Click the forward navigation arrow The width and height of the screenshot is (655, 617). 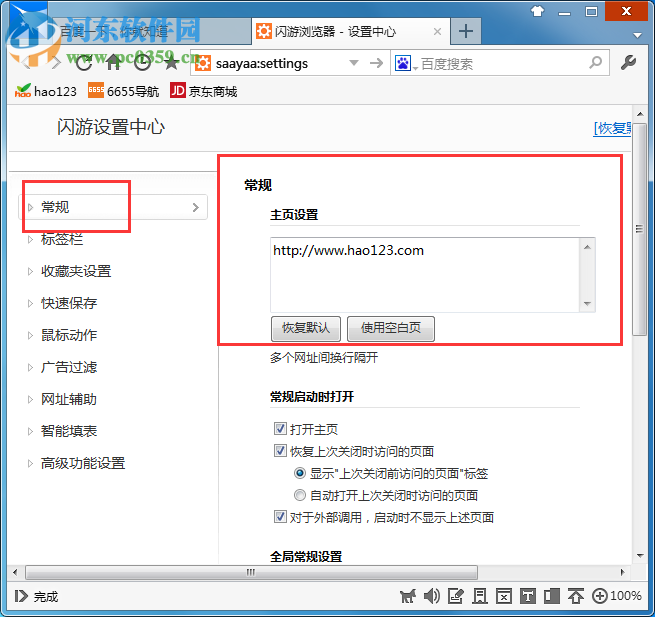[x=56, y=63]
